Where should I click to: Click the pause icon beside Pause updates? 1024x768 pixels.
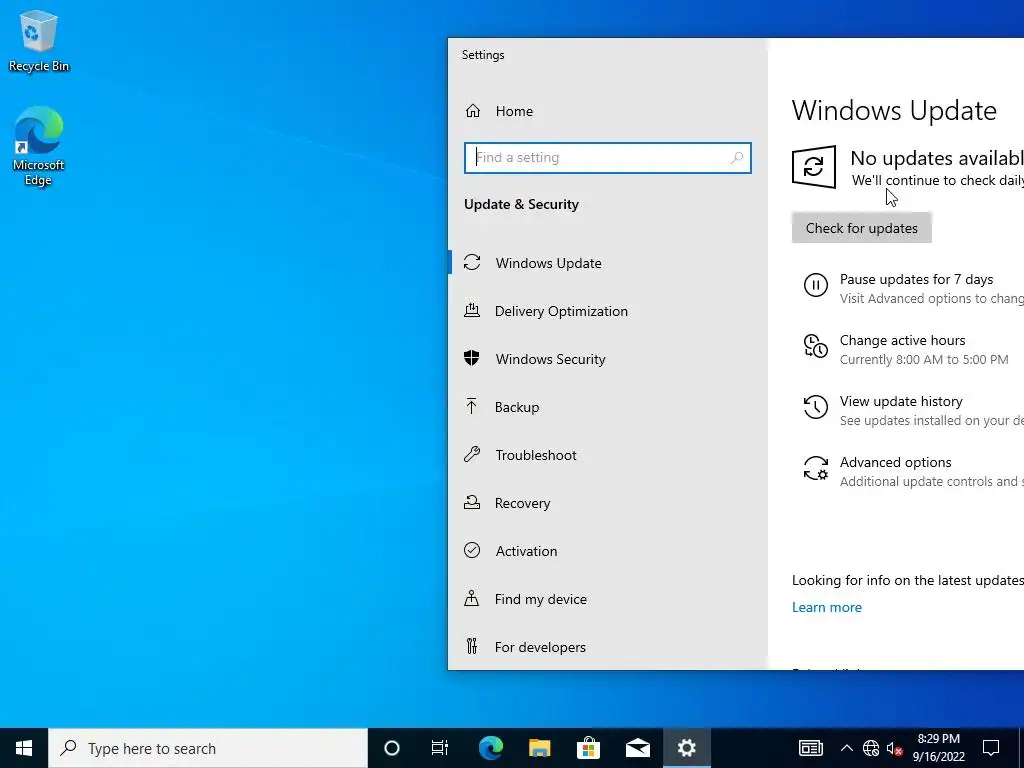816,285
